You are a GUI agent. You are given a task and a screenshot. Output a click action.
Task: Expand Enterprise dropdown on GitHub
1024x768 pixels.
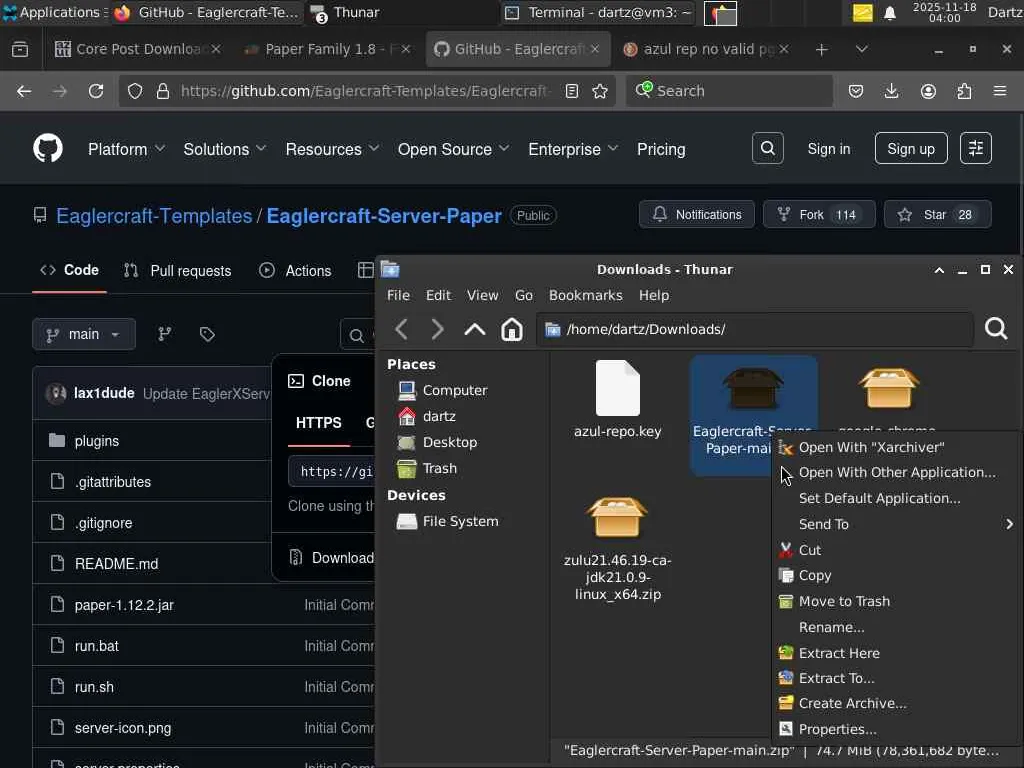573,149
